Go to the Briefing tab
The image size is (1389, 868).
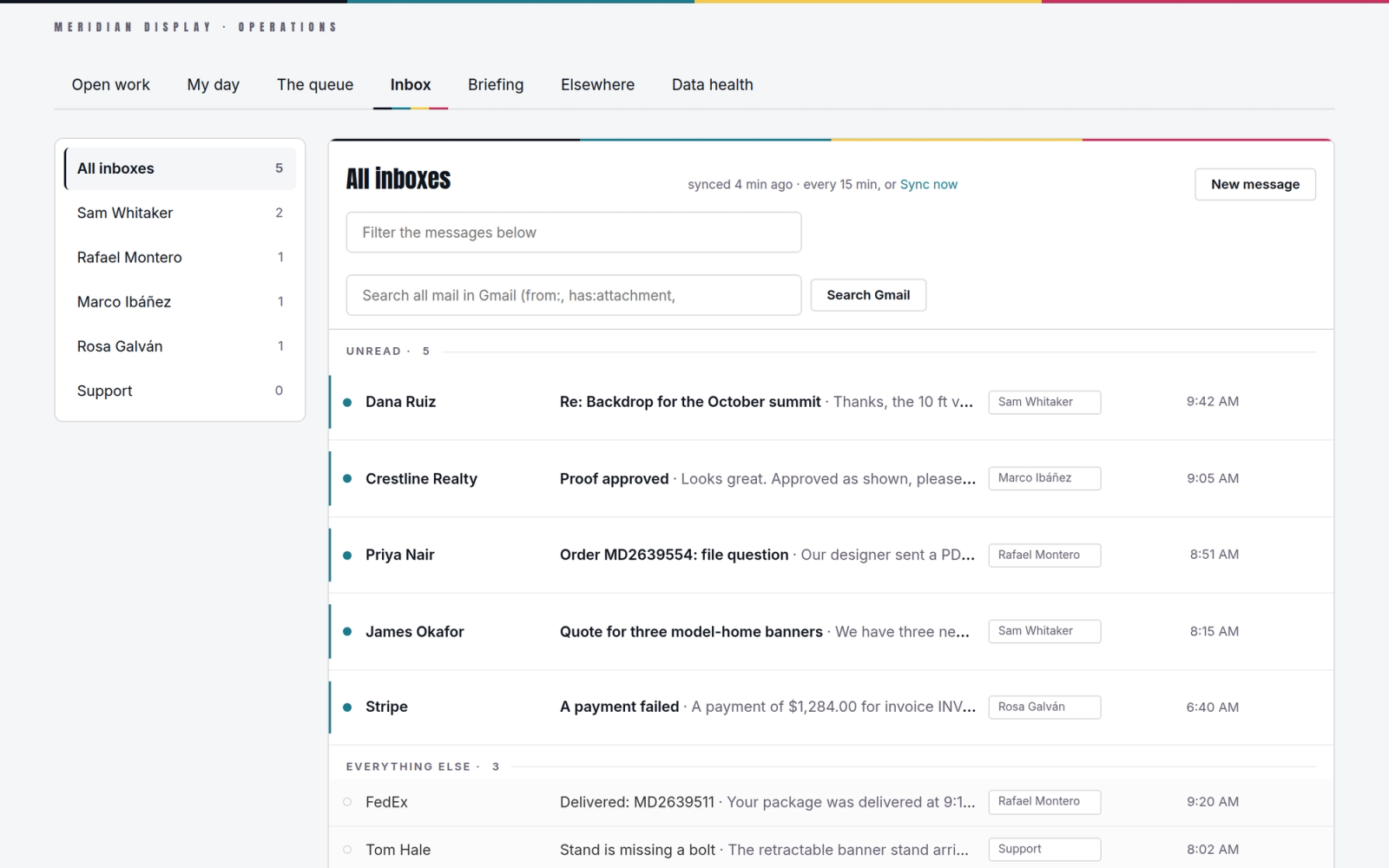[x=496, y=85]
